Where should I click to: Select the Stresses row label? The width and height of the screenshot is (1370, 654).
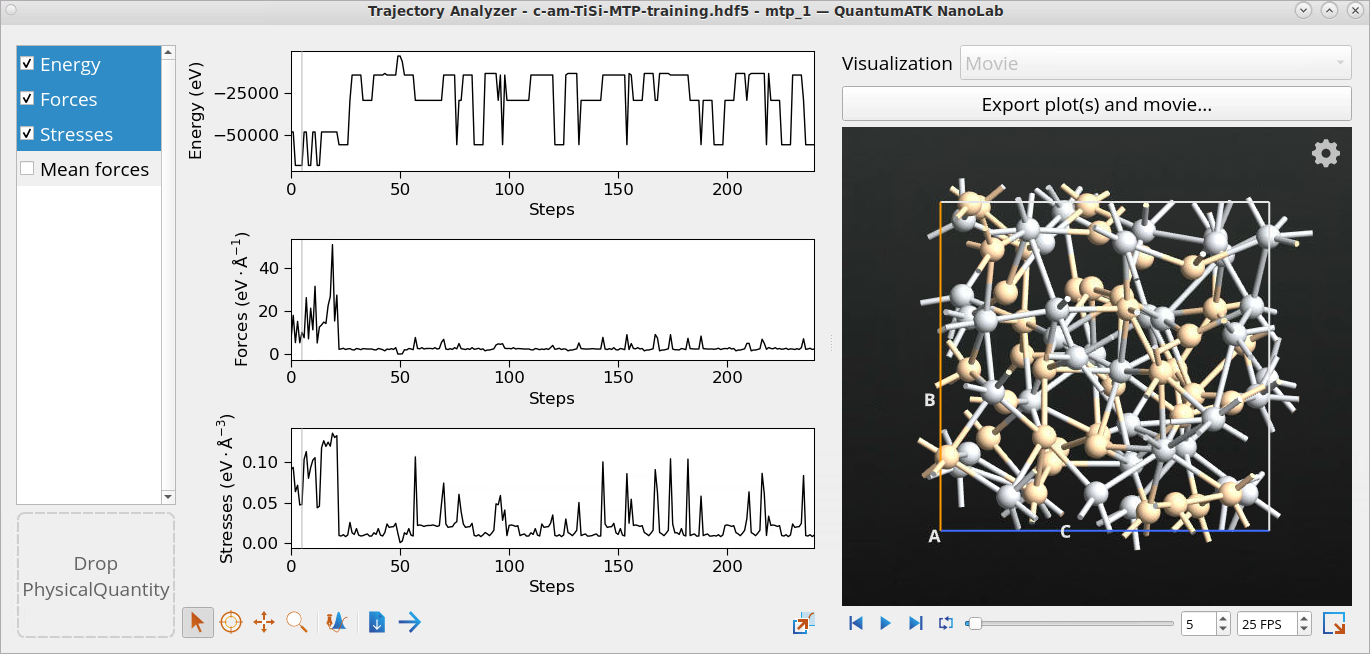point(76,134)
